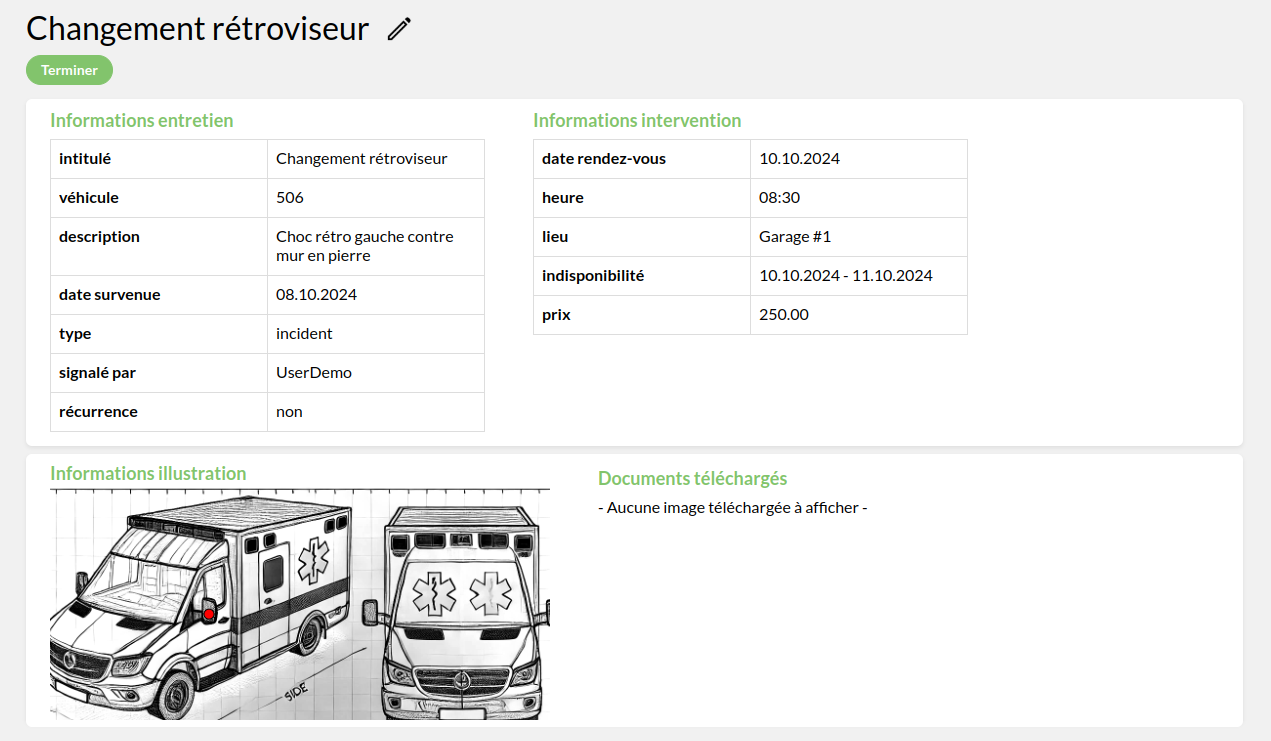The image size is (1271, 741).
Task: Click the ambulance illustration image
Action: tap(300, 603)
